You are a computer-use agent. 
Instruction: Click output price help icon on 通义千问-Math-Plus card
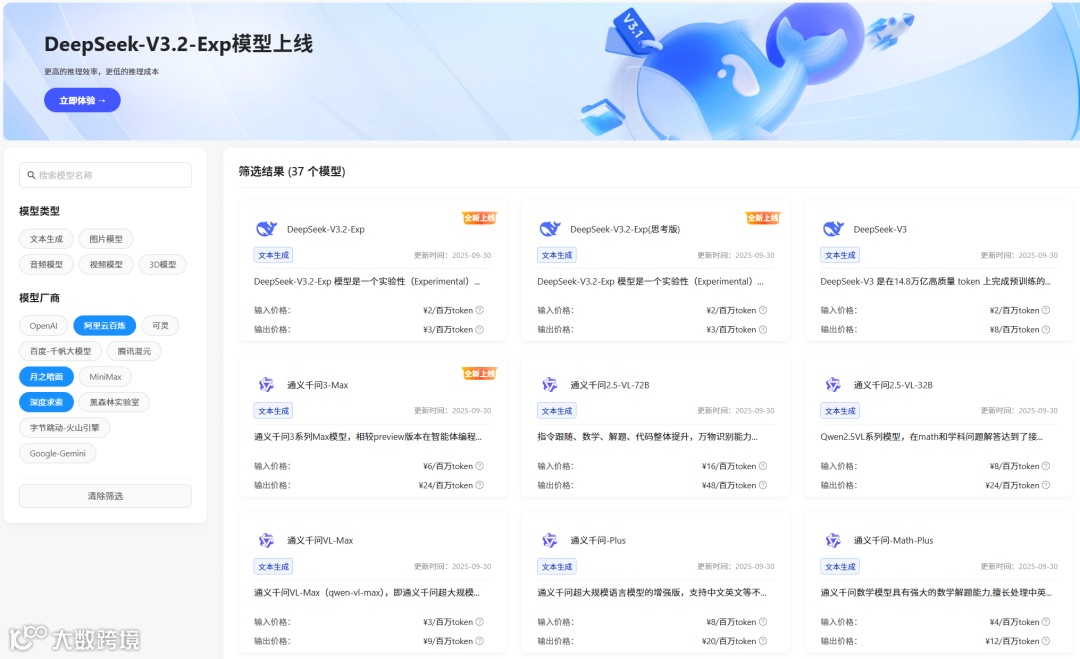point(1046,641)
